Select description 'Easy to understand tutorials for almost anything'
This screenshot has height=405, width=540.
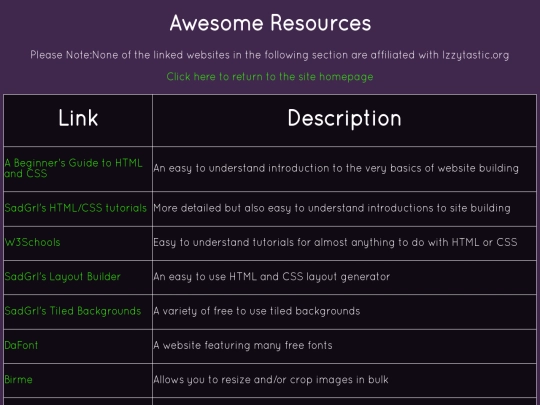tap(335, 242)
